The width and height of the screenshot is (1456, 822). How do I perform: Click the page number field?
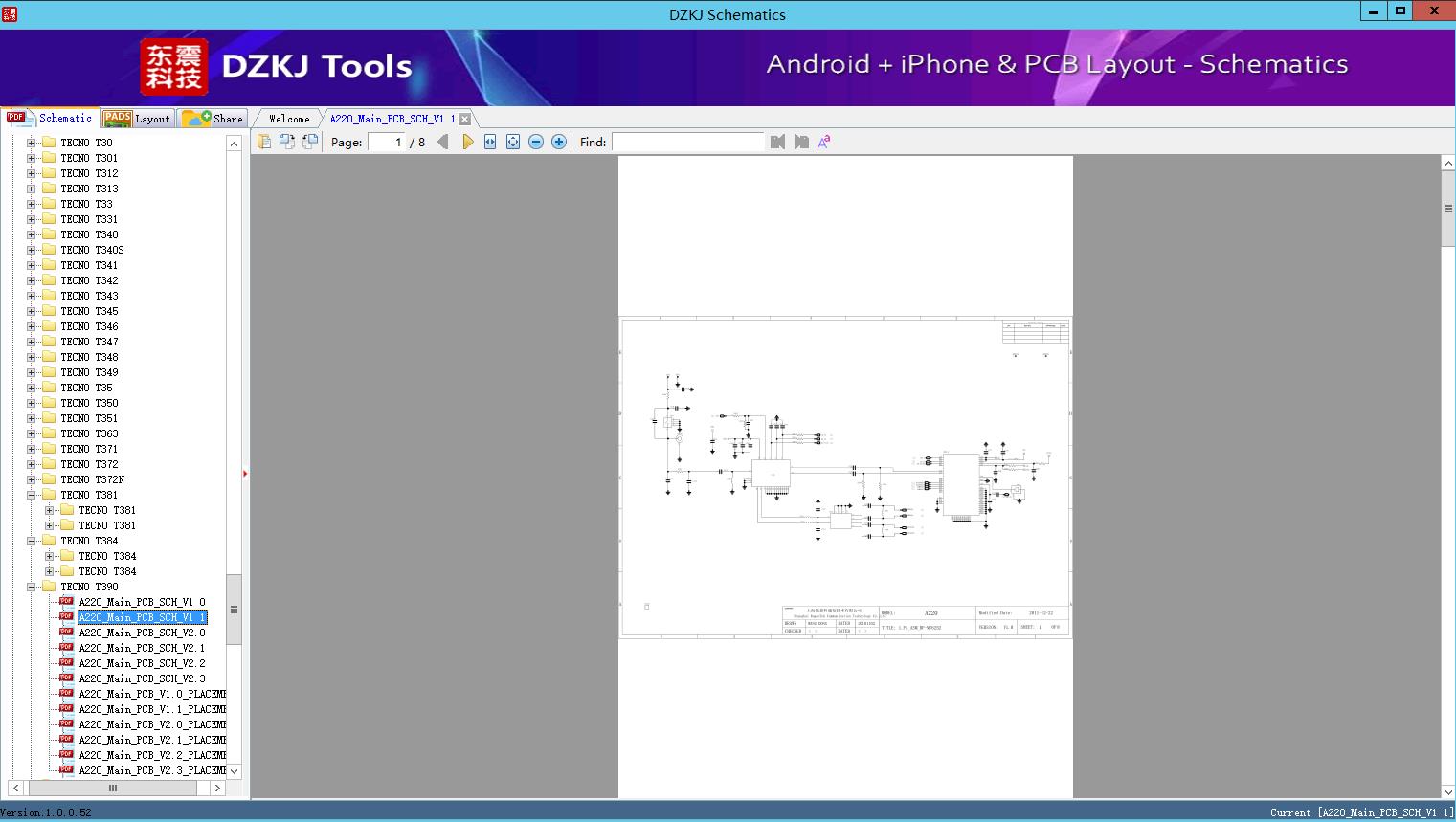387,142
